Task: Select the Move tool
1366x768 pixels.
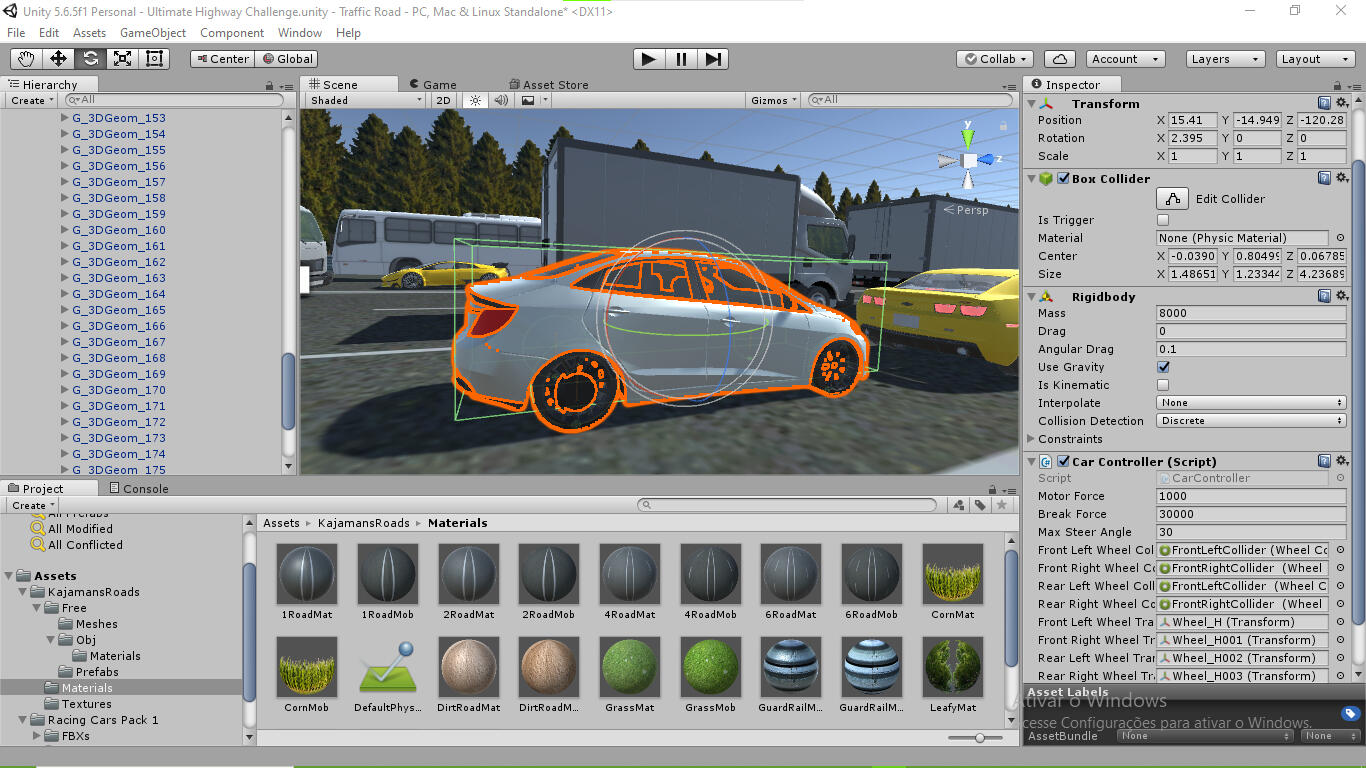Action: click(x=58, y=58)
